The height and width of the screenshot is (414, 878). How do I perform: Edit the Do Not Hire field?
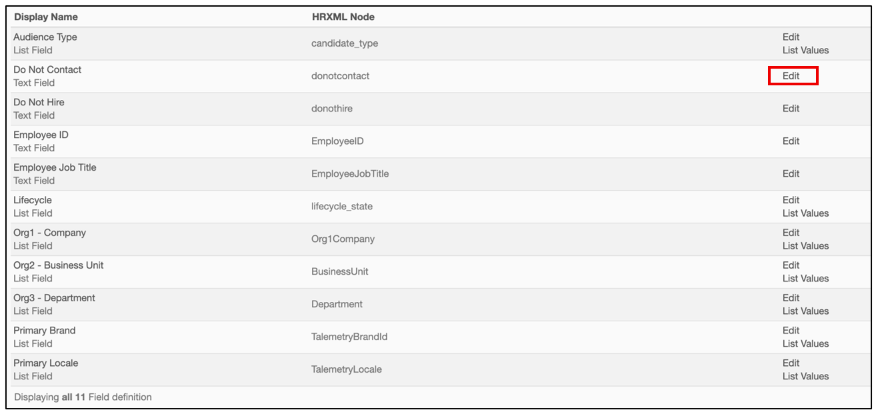791,108
